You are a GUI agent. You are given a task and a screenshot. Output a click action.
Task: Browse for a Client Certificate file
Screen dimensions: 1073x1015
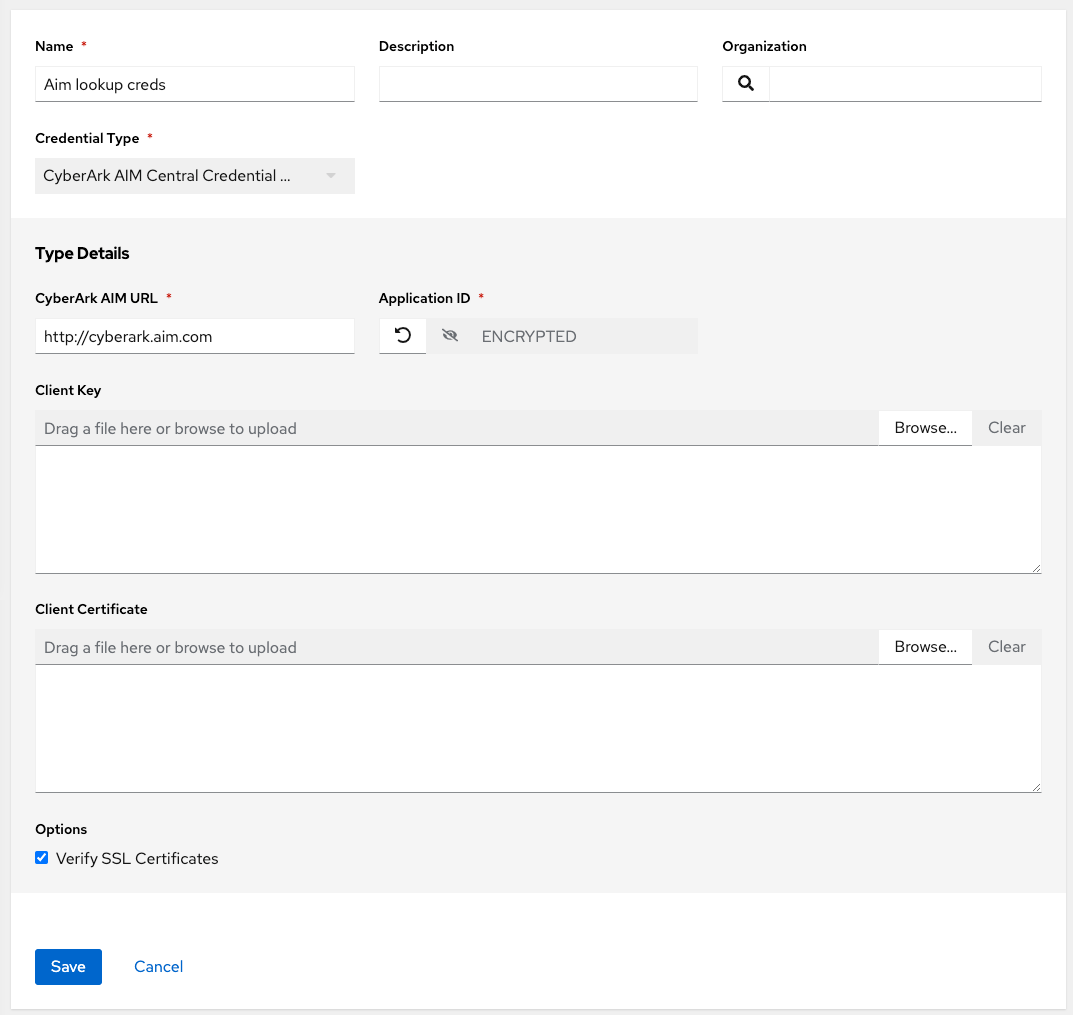pos(925,647)
